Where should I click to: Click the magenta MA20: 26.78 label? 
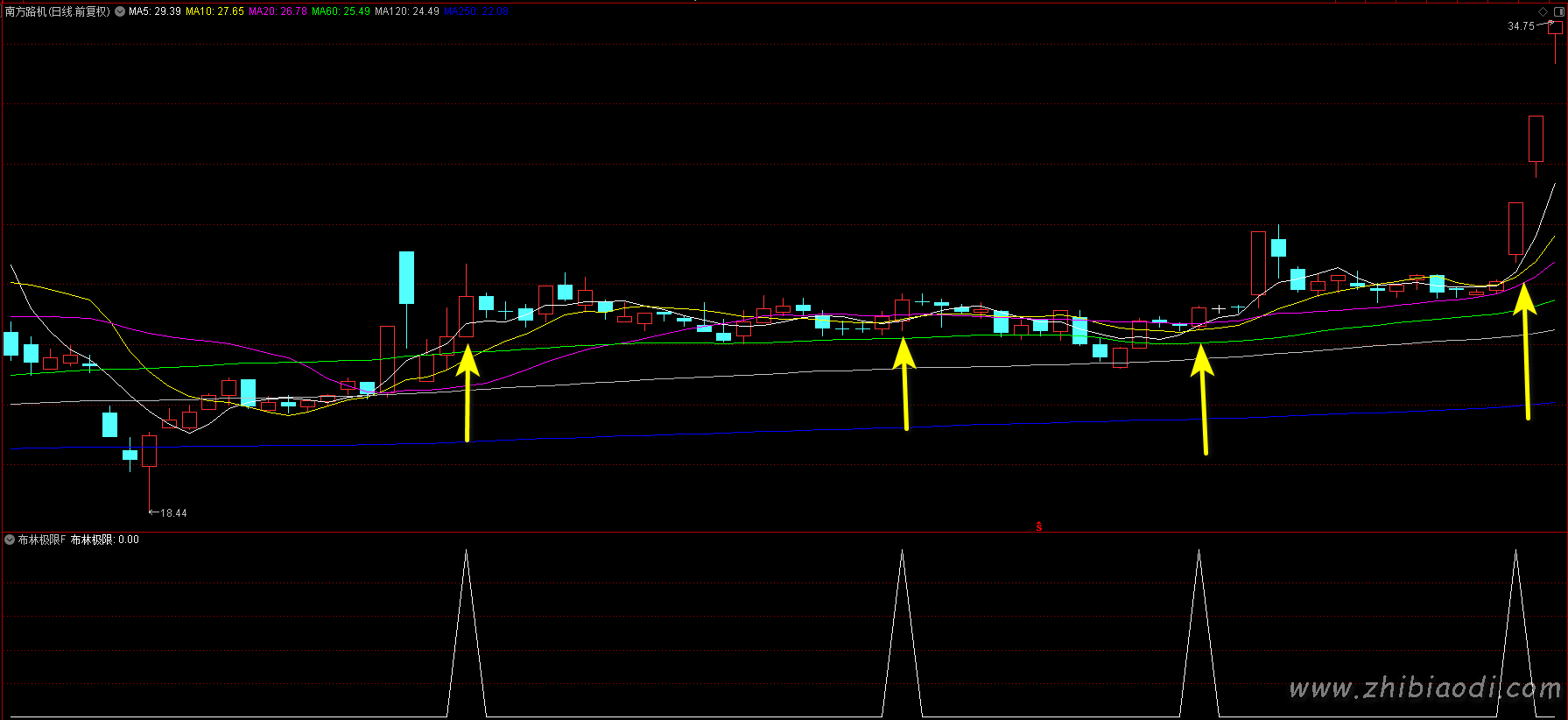[x=278, y=11]
